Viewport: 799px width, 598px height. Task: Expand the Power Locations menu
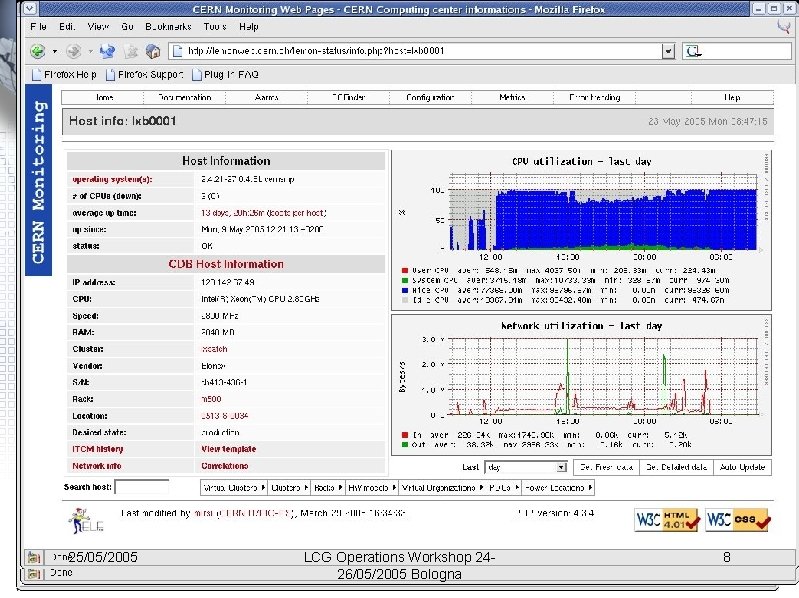[558, 488]
